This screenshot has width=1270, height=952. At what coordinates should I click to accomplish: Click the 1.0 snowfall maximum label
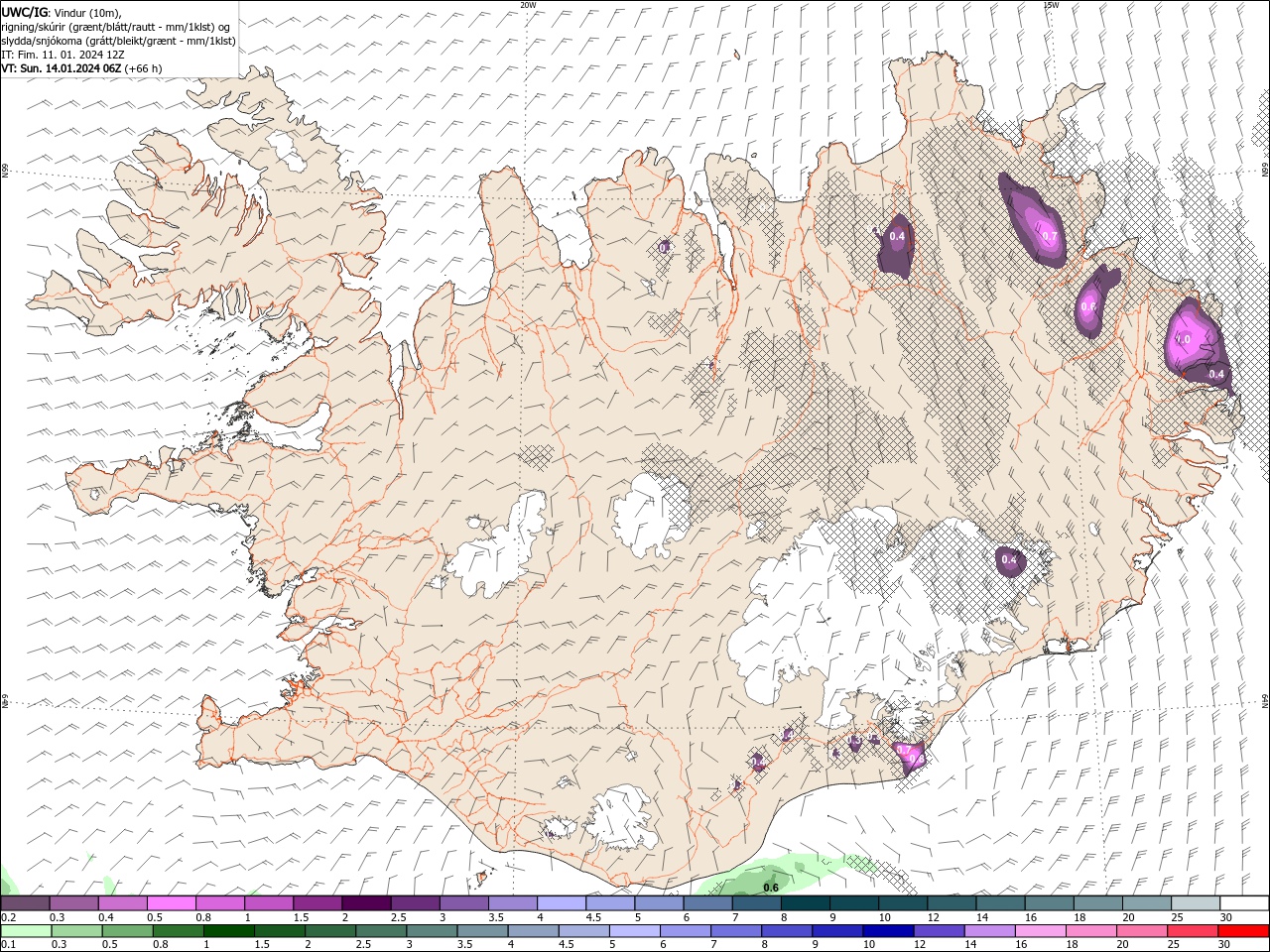click(1183, 339)
